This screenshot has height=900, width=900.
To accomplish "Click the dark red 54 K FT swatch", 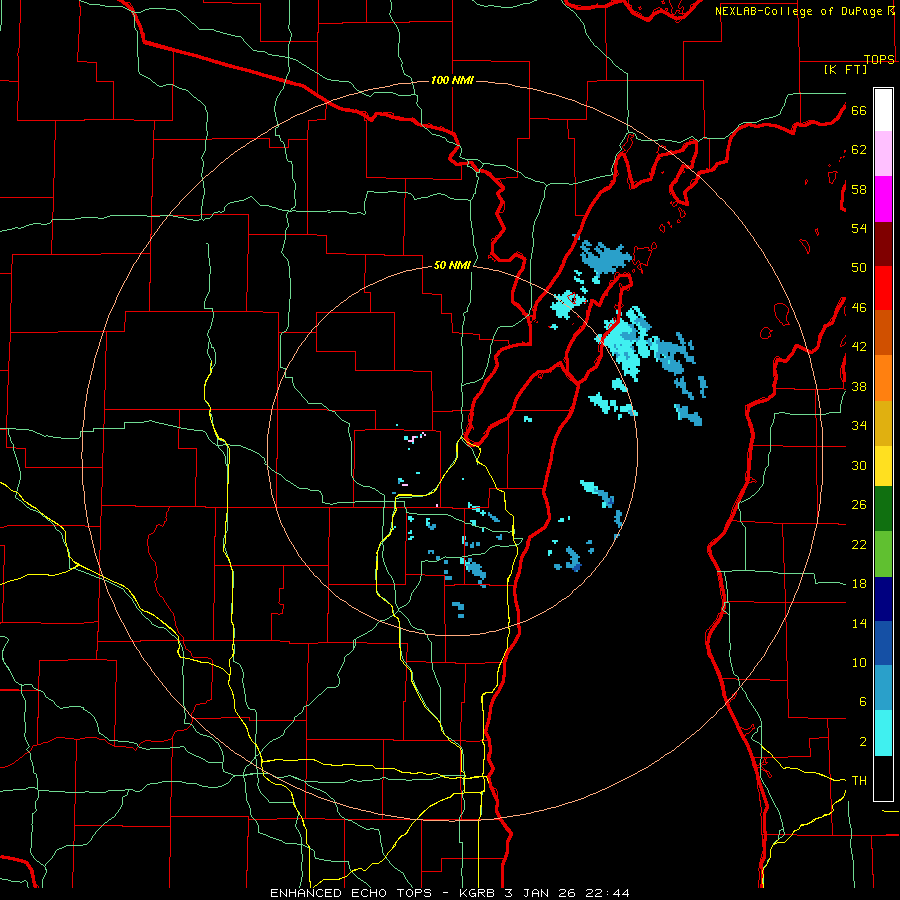I will pyautogui.click(x=883, y=243).
